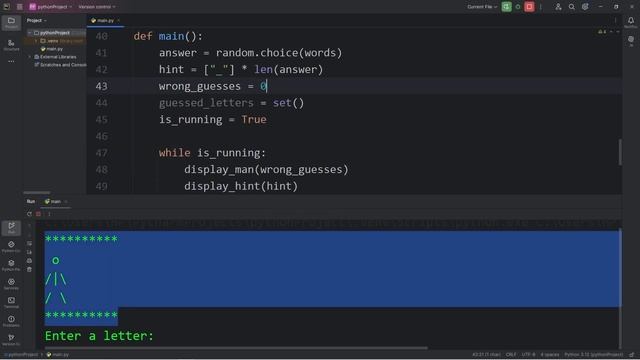The height and width of the screenshot is (360, 640).
Task: Click the Run console horizontal scrollbar
Action: 236,348
